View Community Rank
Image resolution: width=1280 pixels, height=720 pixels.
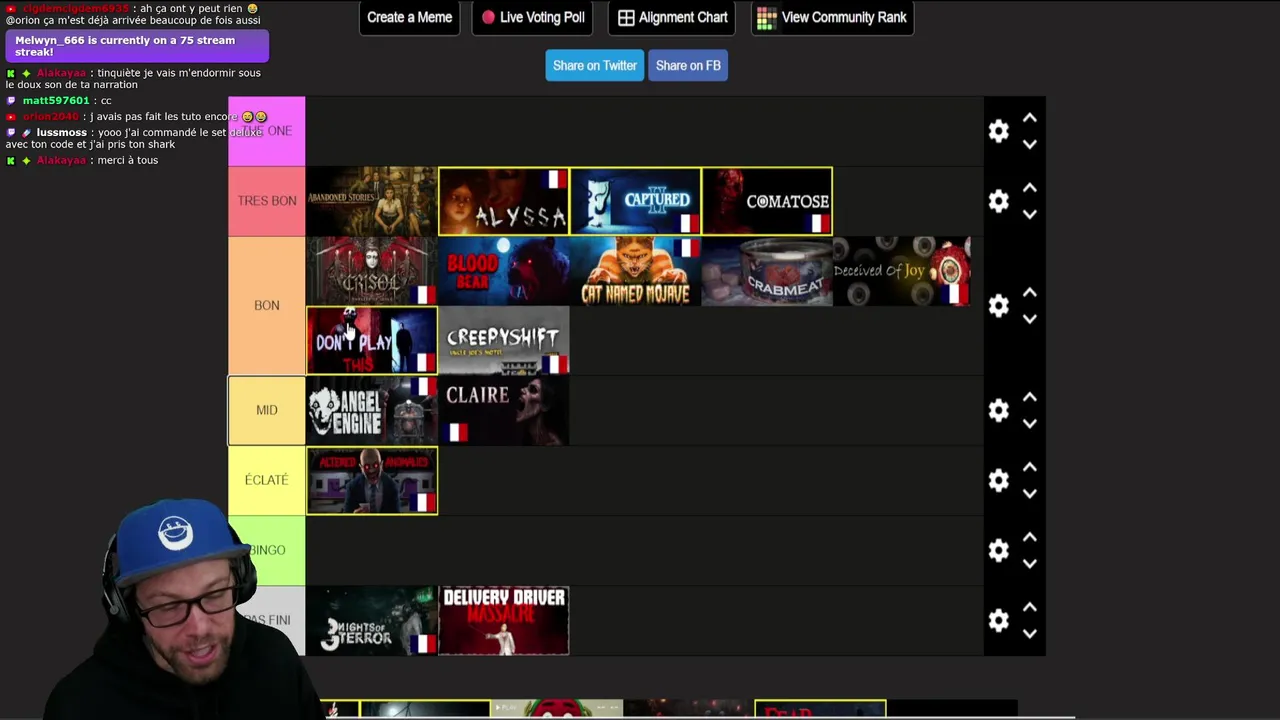pyautogui.click(x=832, y=17)
